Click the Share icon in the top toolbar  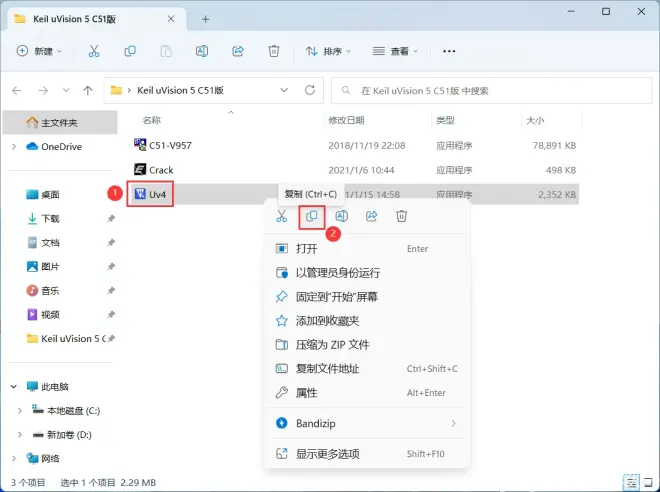238,51
